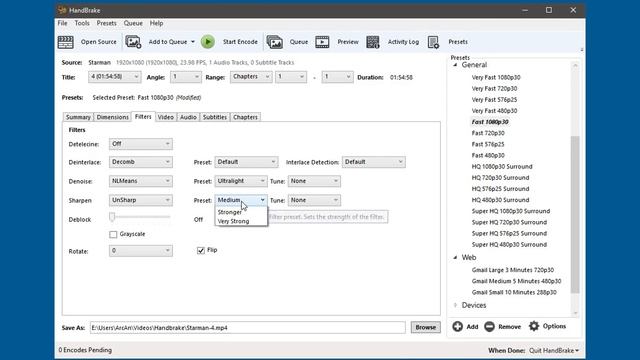Click the Browse button
The height and width of the screenshot is (360, 640).
click(x=426, y=327)
